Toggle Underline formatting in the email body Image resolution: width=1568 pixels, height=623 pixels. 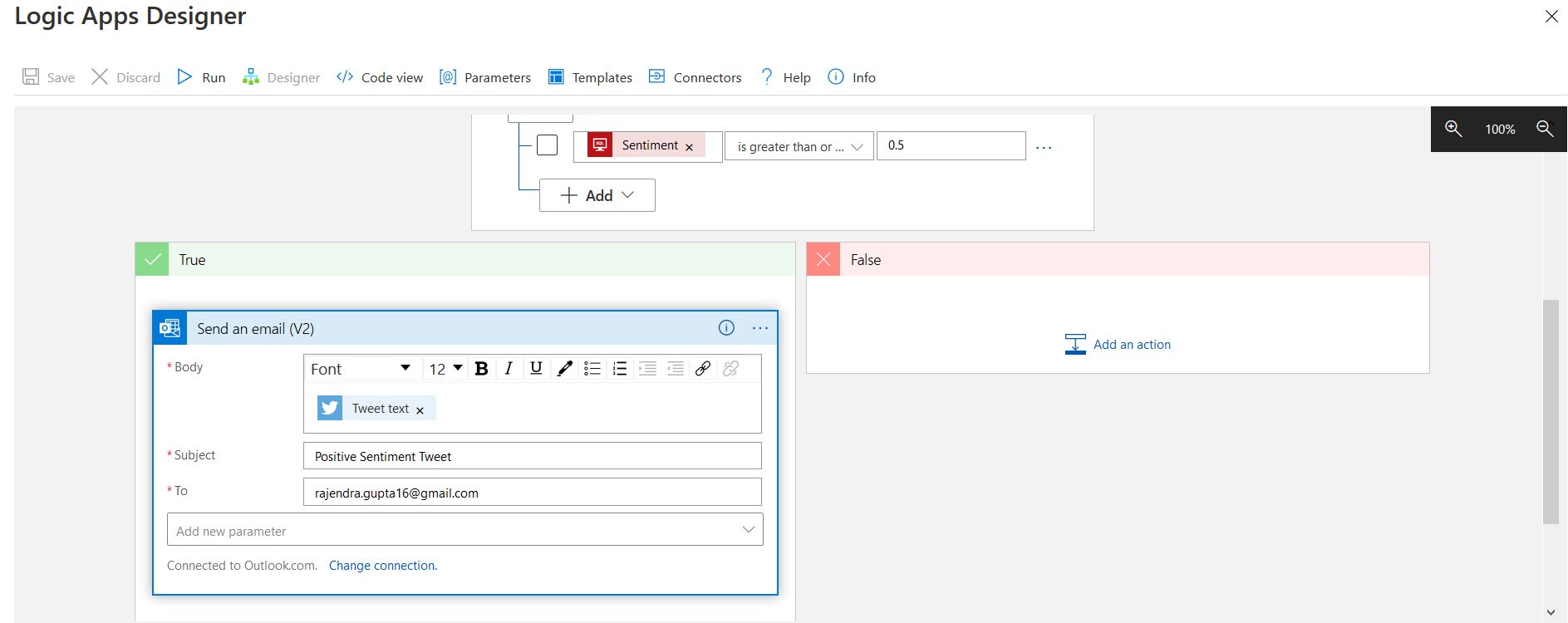click(x=536, y=369)
